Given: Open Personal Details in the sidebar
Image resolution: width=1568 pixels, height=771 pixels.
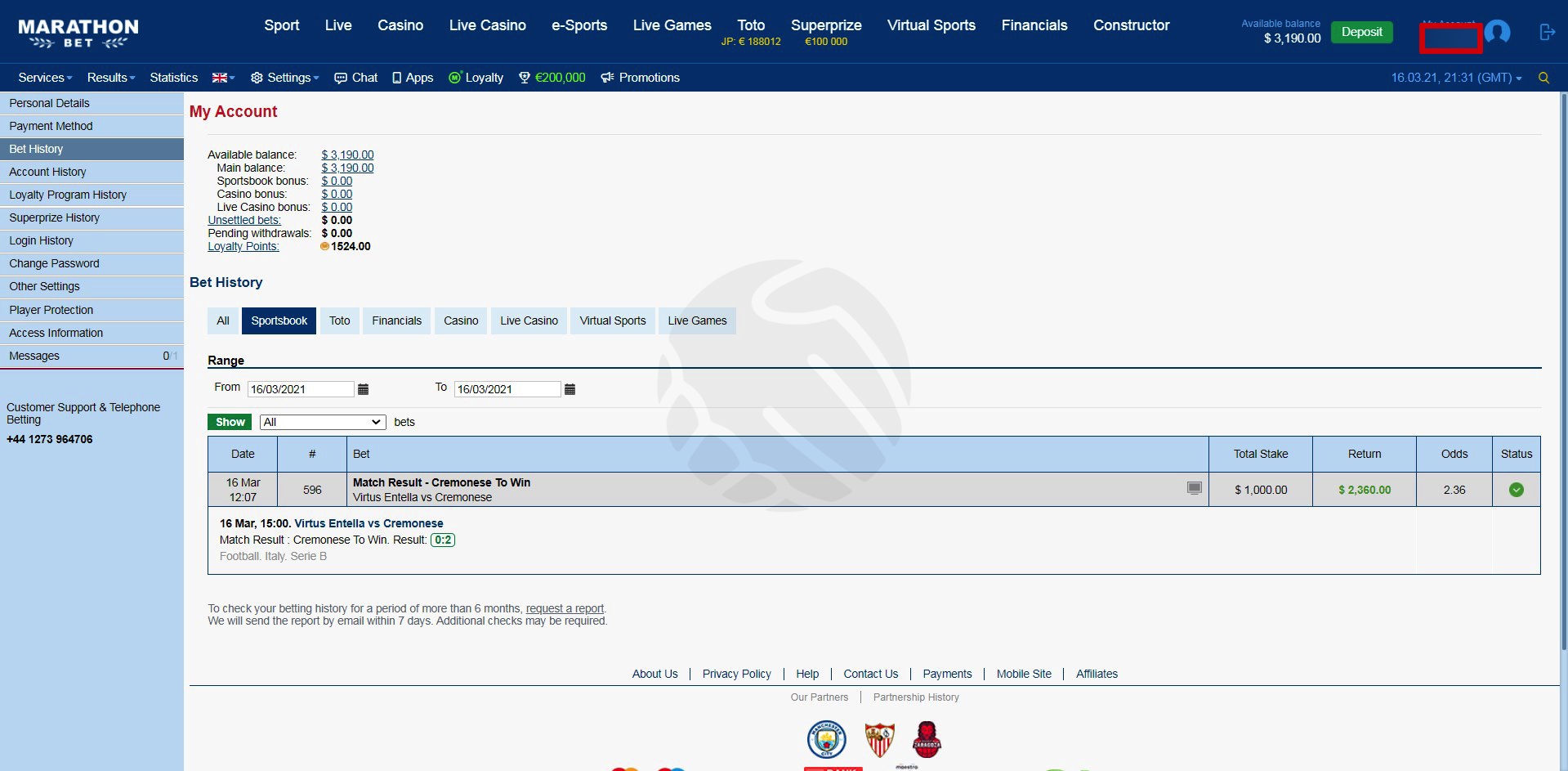Looking at the screenshot, I should click(x=92, y=103).
